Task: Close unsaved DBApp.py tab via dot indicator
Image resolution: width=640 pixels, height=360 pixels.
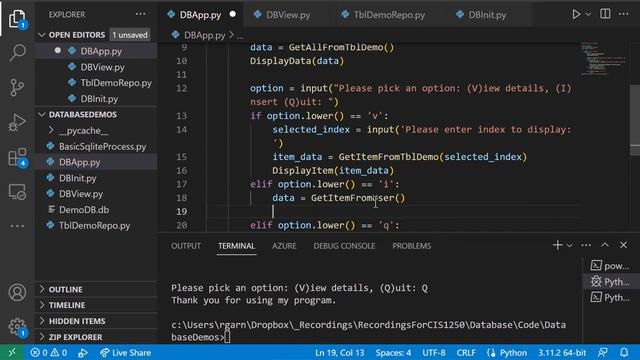Action: point(233,14)
